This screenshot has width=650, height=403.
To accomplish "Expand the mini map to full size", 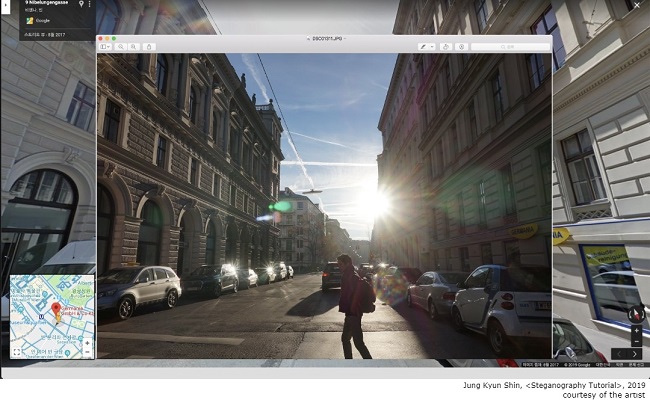I will point(16,352).
